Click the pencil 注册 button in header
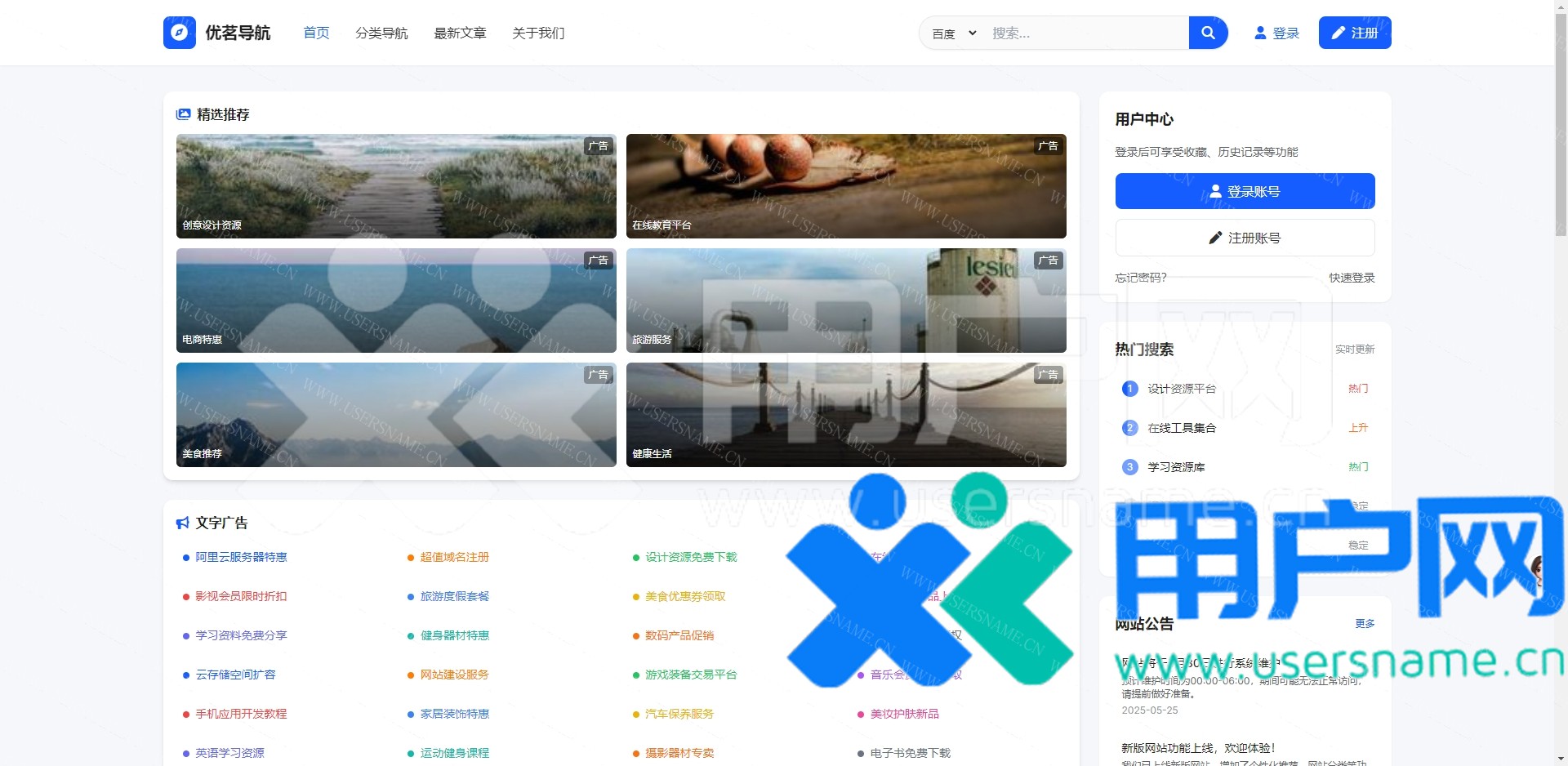Viewport: 1568px width, 766px height. 1354,33
